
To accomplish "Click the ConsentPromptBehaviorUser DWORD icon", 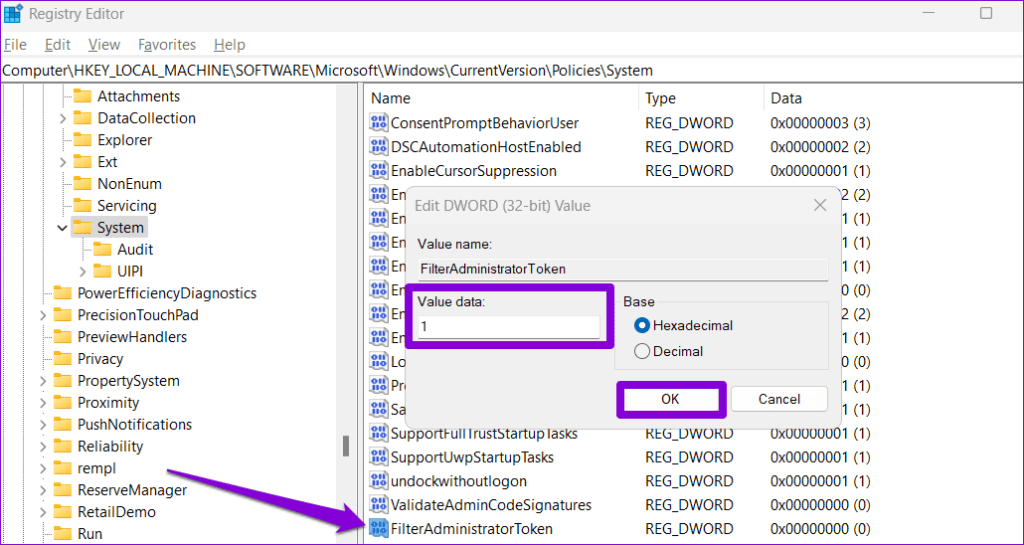I will pyautogui.click(x=378, y=123).
